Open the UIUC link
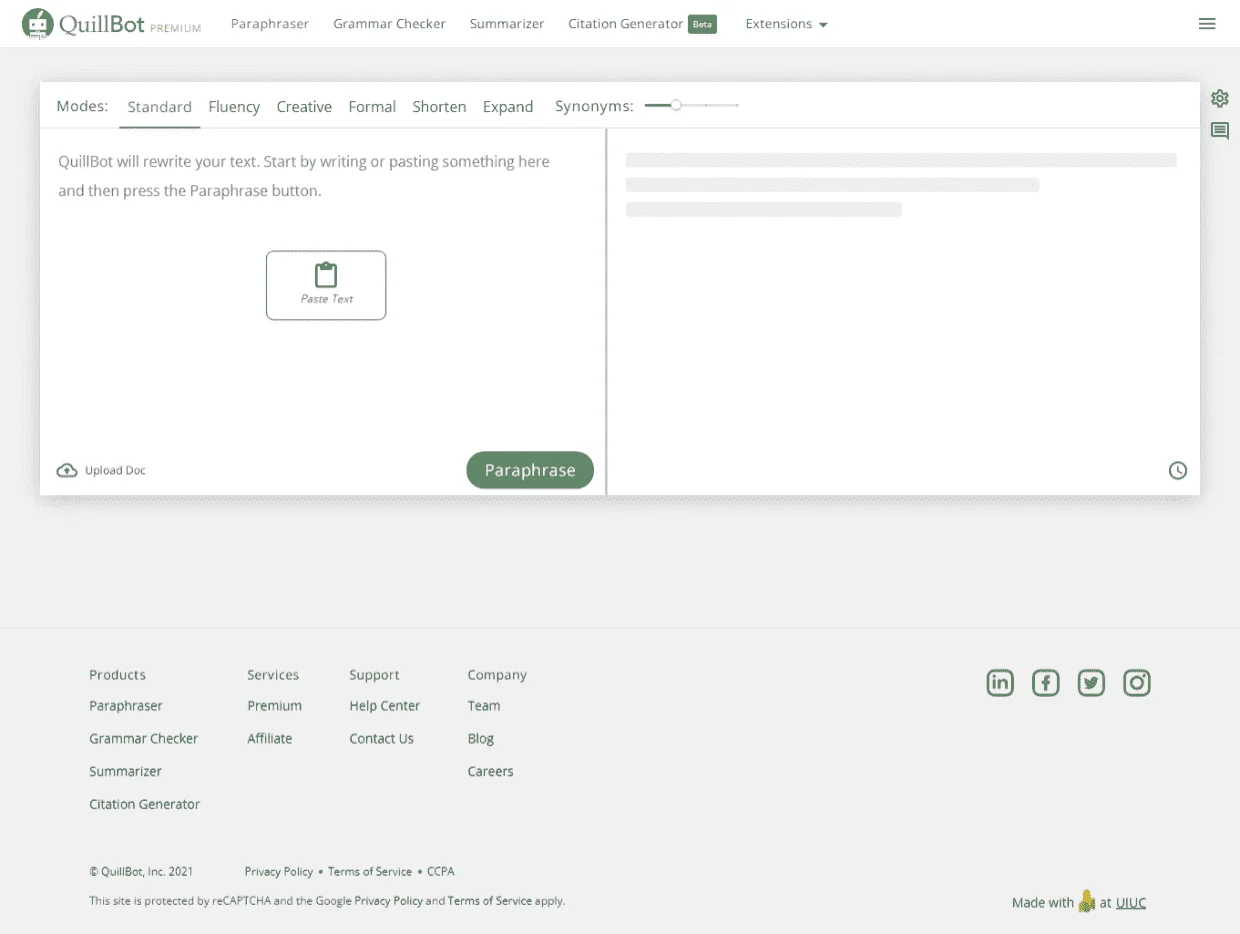The image size is (1240, 934). pos(1131,903)
